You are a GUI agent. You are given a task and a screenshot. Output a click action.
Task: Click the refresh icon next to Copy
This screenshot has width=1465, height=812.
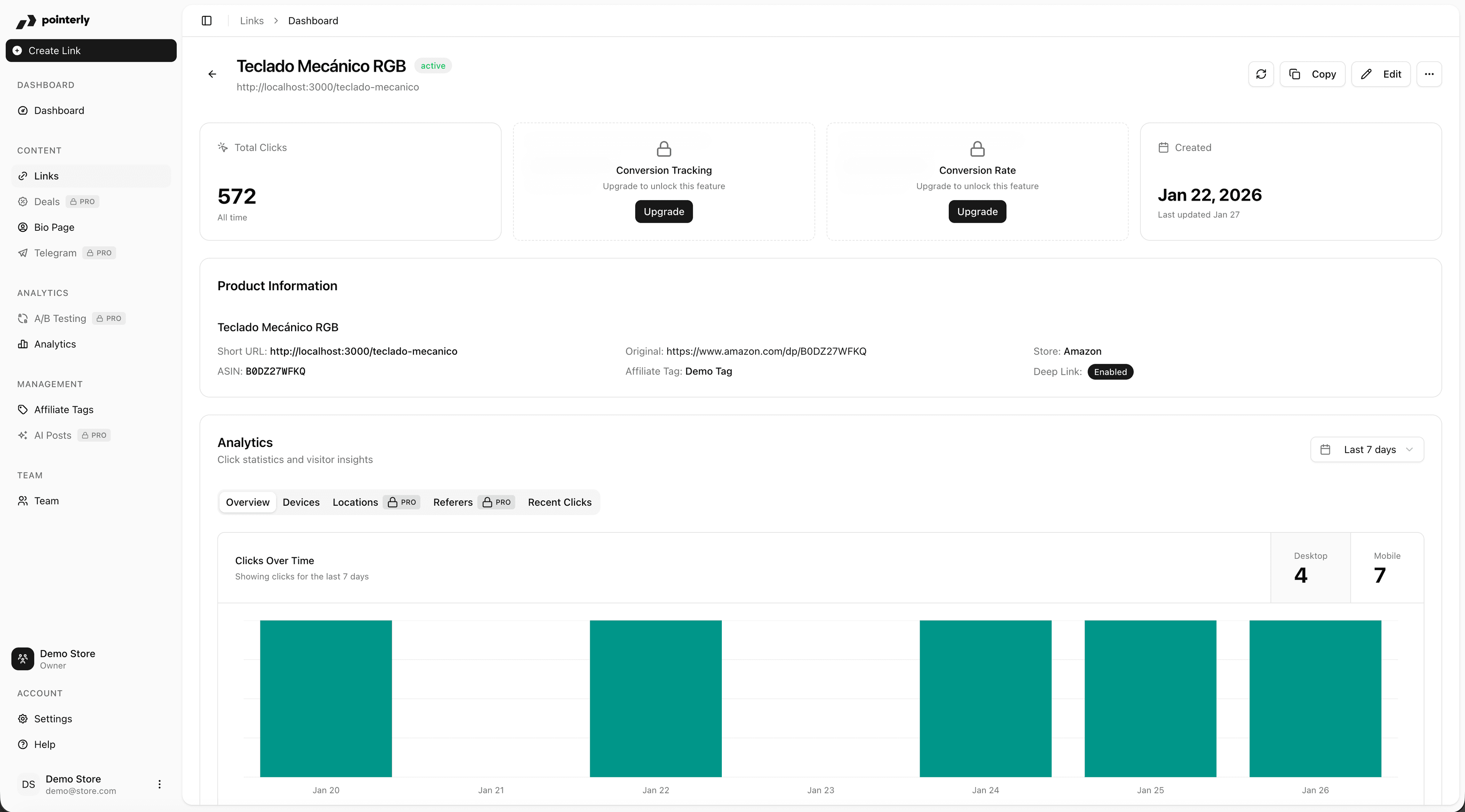(x=1261, y=74)
